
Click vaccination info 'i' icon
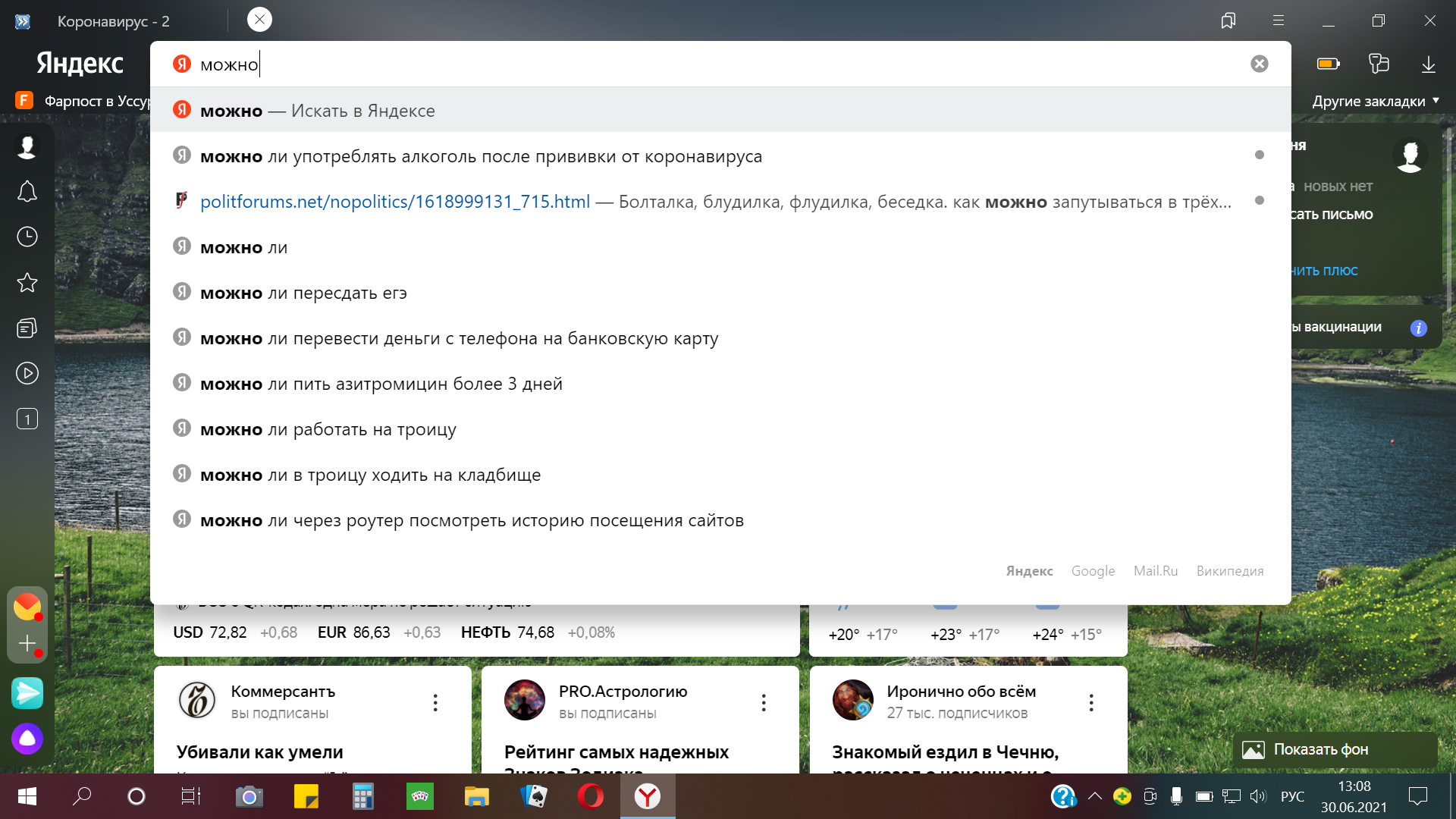click(1418, 328)
